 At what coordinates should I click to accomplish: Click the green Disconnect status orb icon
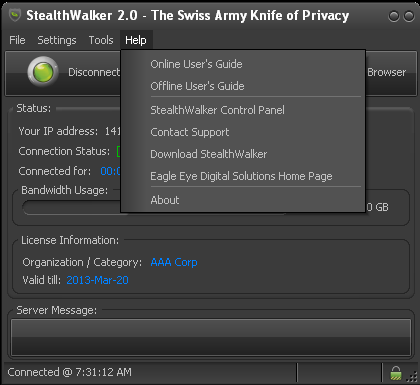[x=43, y=71]
